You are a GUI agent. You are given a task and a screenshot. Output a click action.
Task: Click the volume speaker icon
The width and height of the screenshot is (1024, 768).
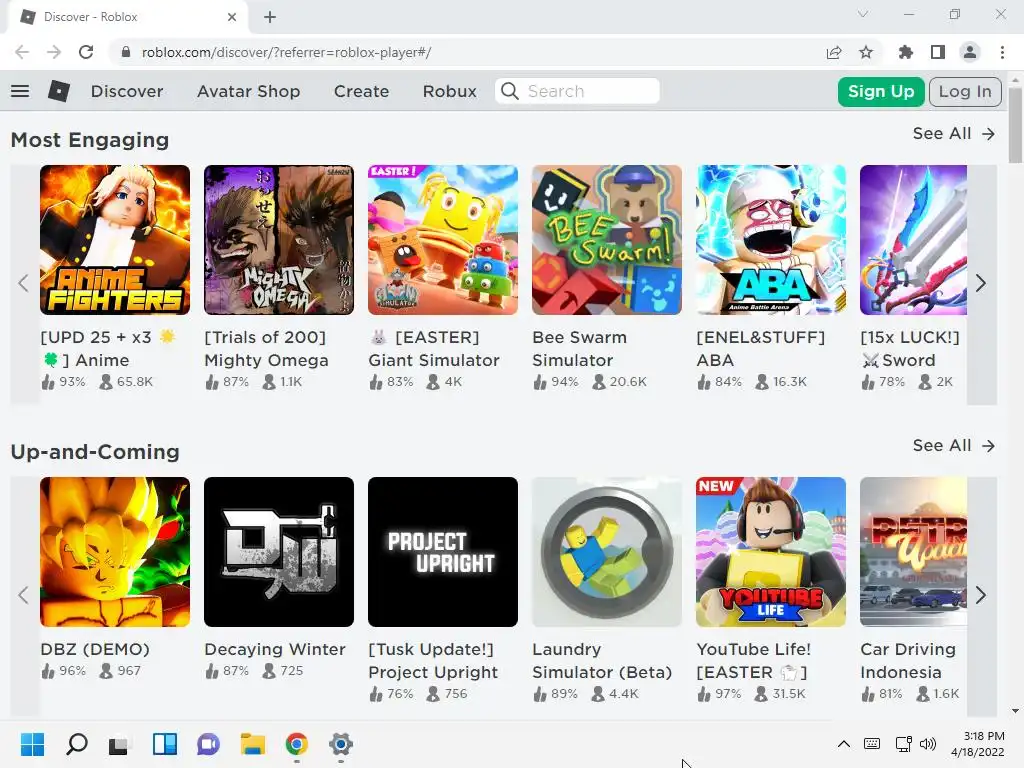tap(928, 744)
